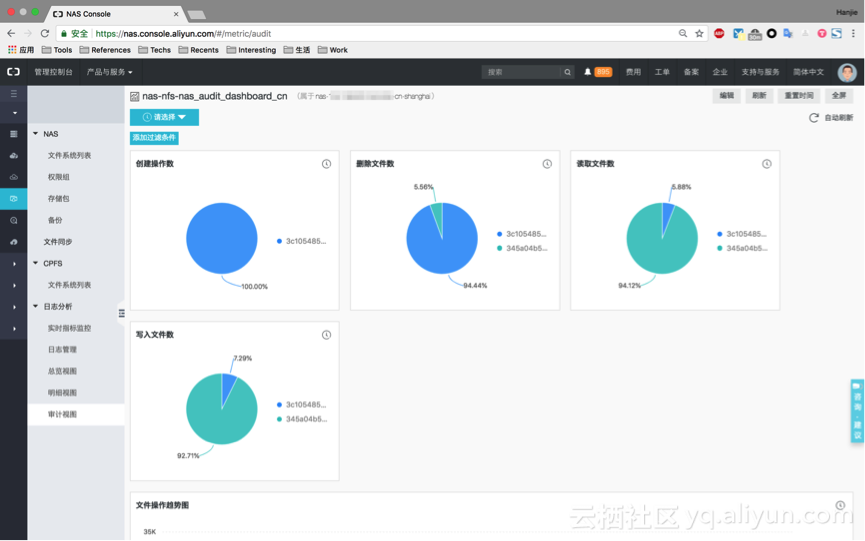Collapse the CPFS tree section
Image resolution: width=865 pixels, height=541 pixels.
(36, 263)
